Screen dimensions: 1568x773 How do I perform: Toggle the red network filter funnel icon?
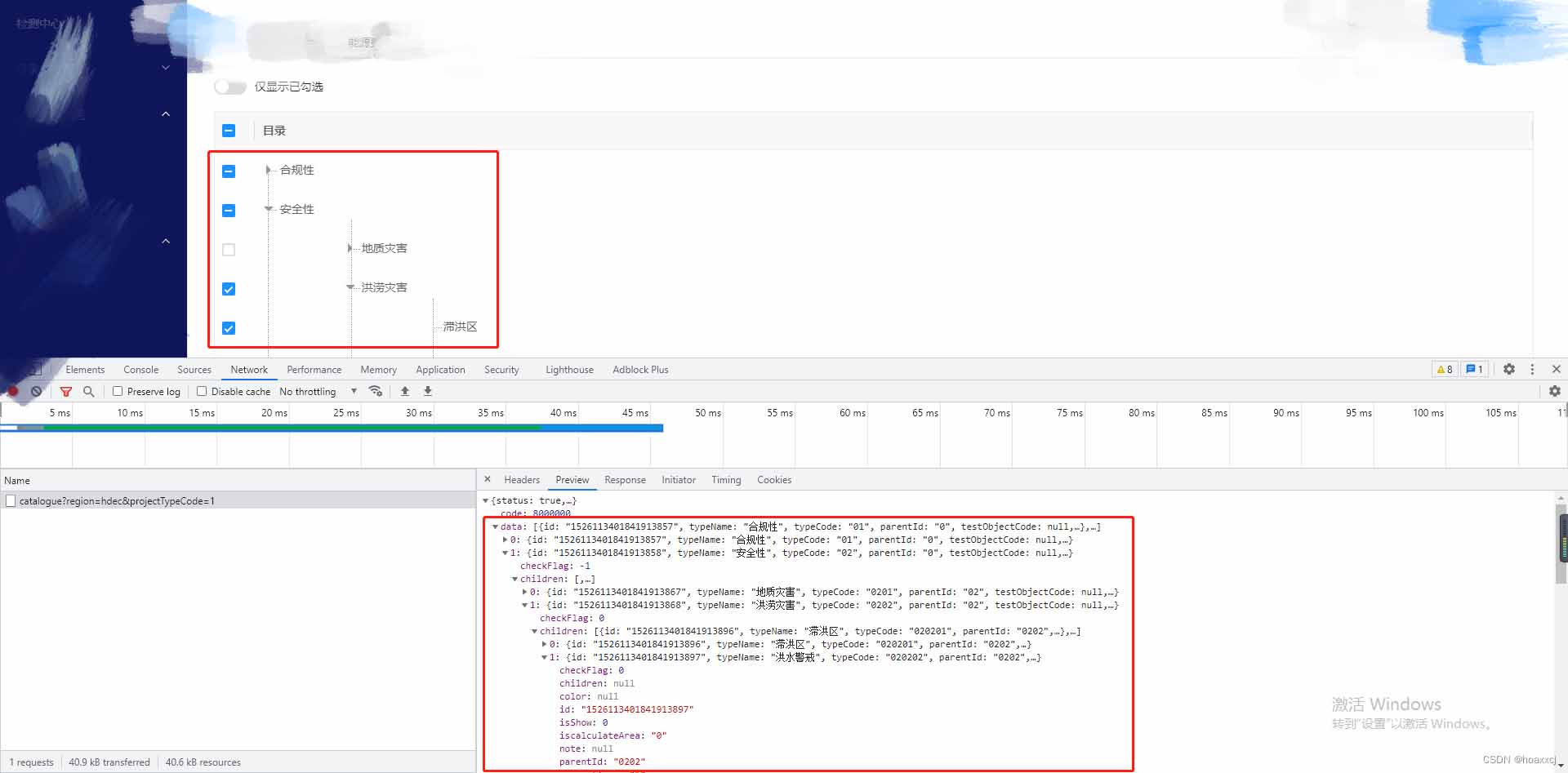pyautogui.click(x=66, y=392)
